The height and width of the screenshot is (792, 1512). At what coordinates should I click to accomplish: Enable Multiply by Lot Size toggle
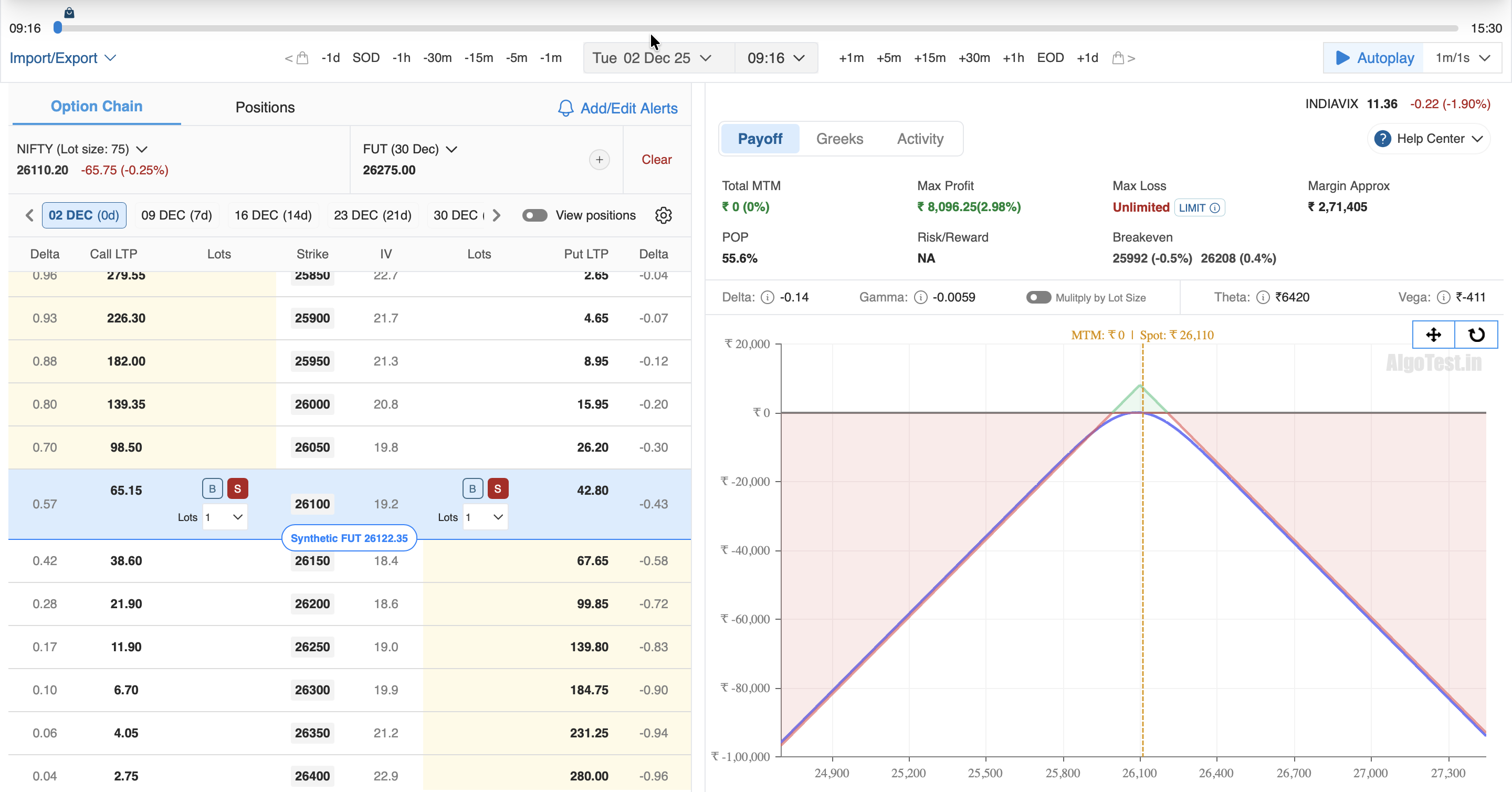point(1038,298)
